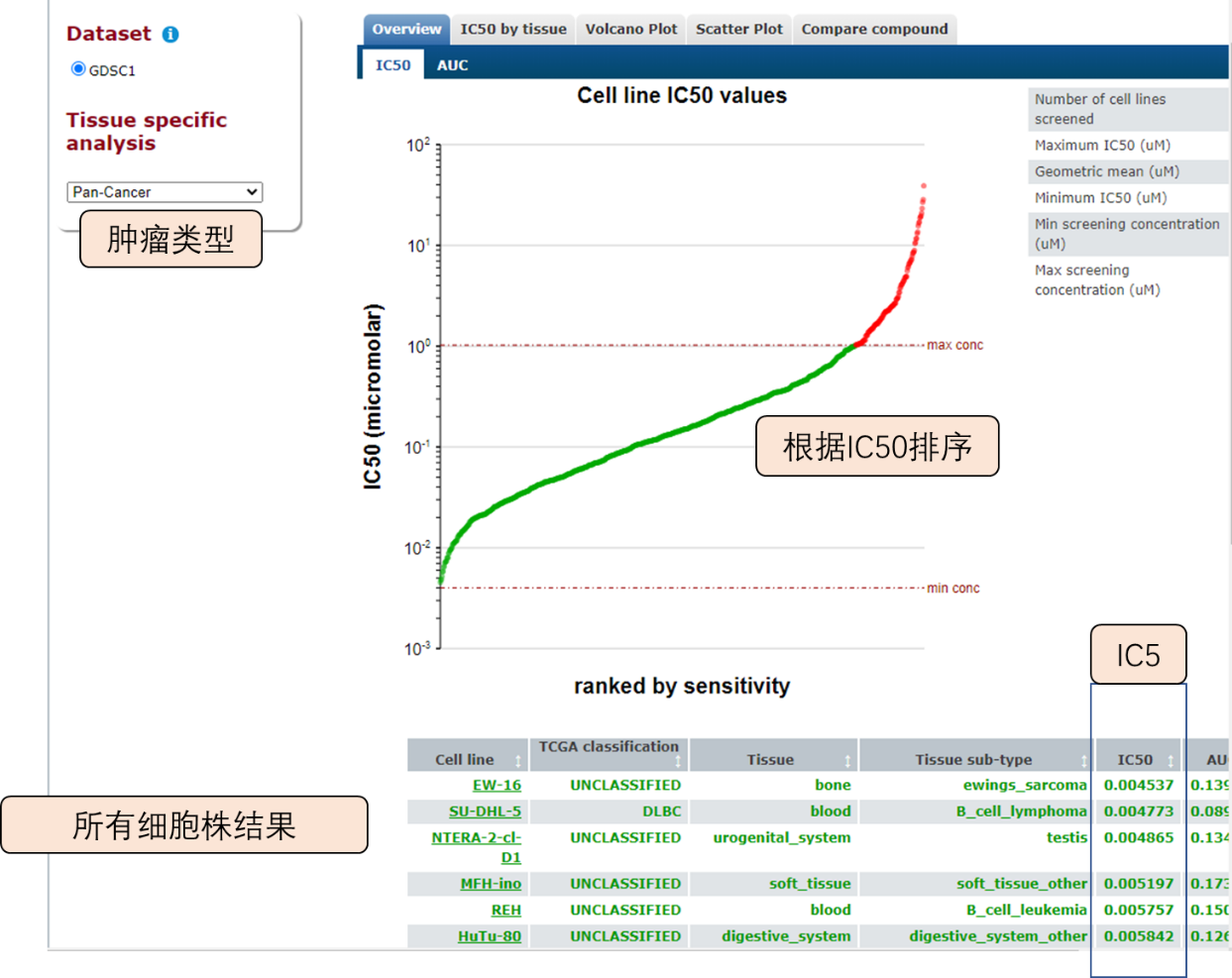1232x978 pixels.
Task: Click the B_cell_leukemia sub-type cell
Action: pyautogui.click(x=1027, y=910)
